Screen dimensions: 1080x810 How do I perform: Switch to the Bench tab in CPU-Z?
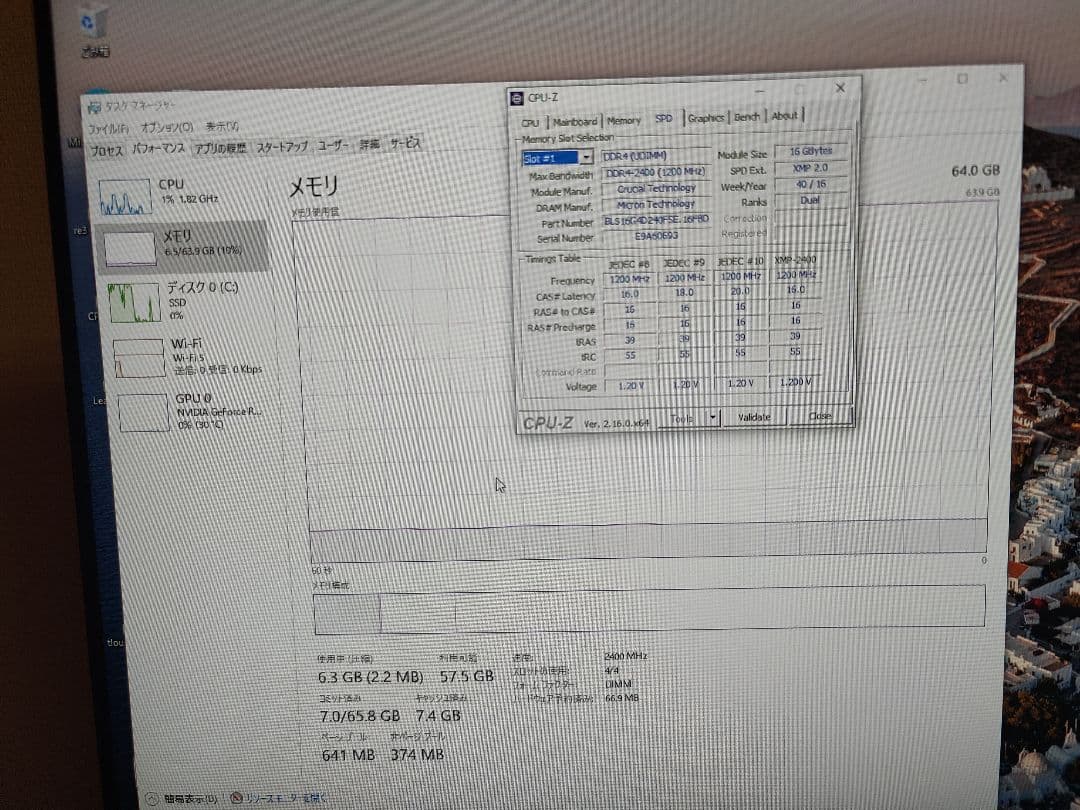coord(747,118)
